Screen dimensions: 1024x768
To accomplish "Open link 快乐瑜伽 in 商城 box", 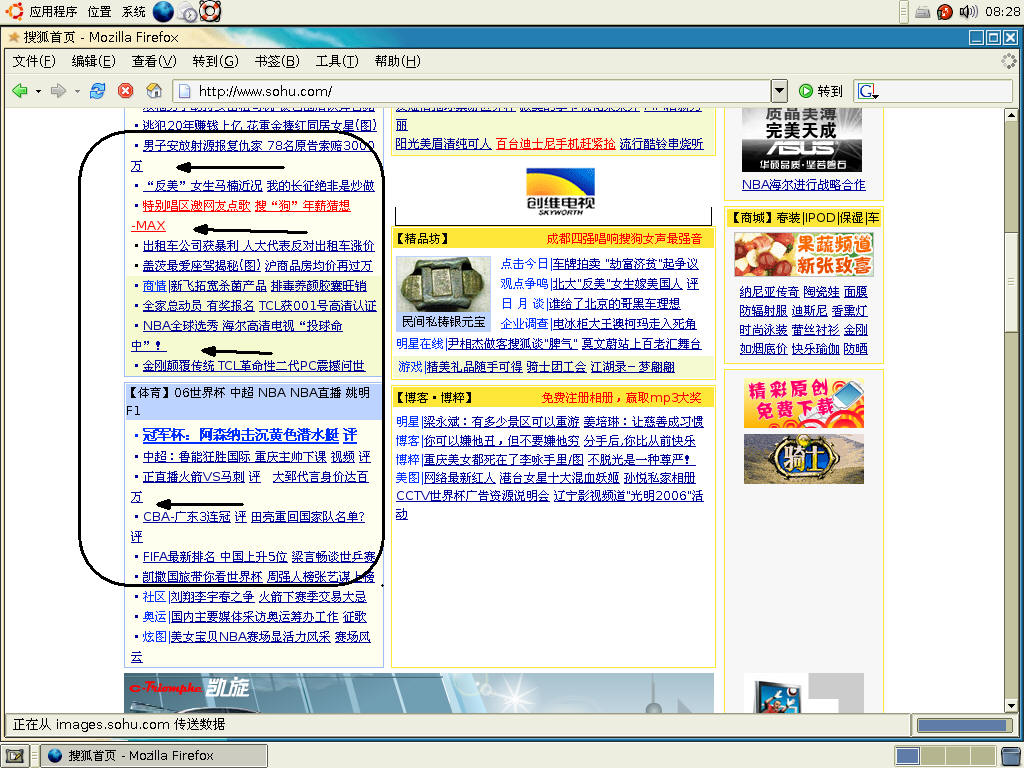I will pyautogui.click(x=815, y=349).
